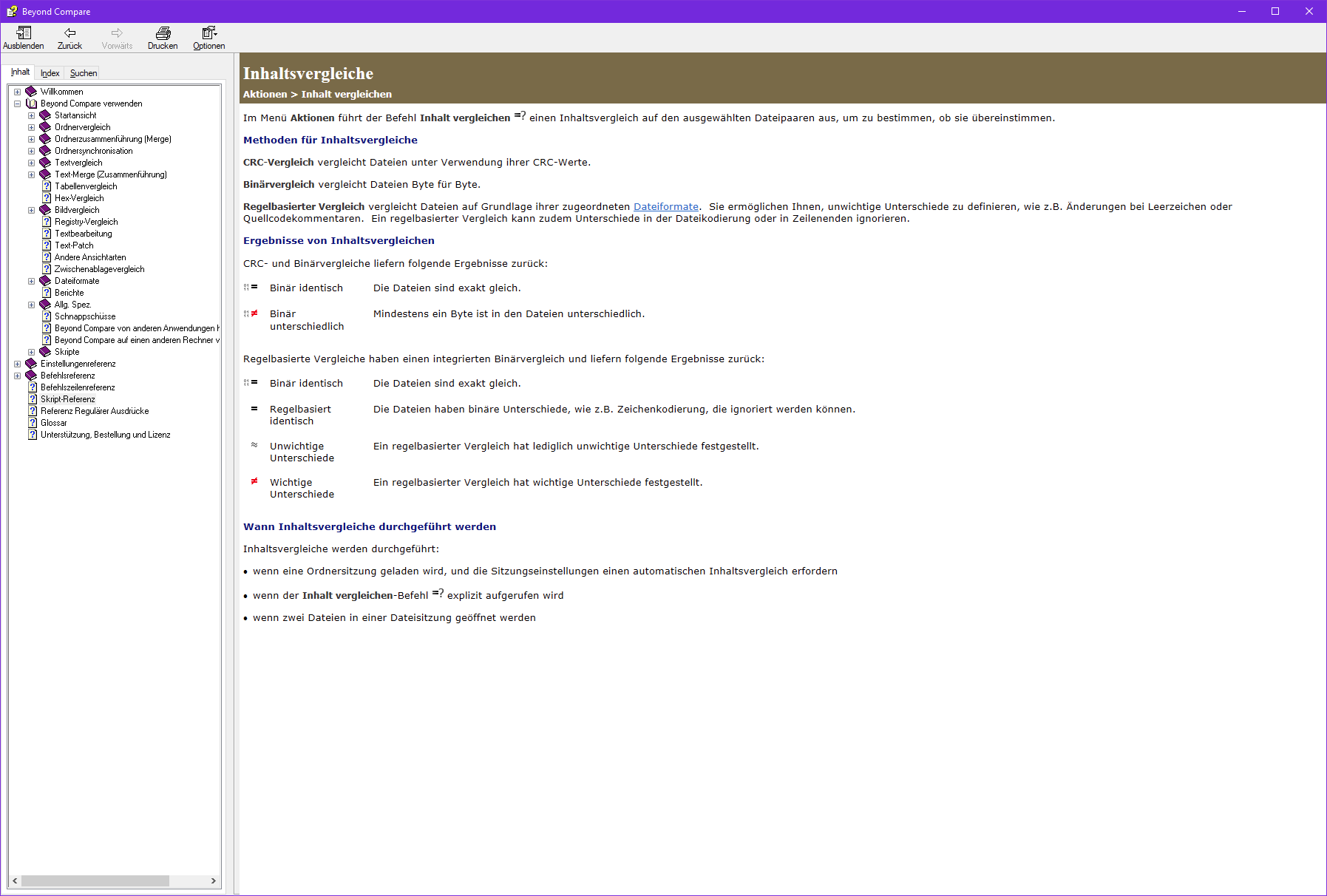Viewport: 1327px width, 896px height.
Task: Click the Befehlsreferenz book icon
Action: tap(31, 376)
